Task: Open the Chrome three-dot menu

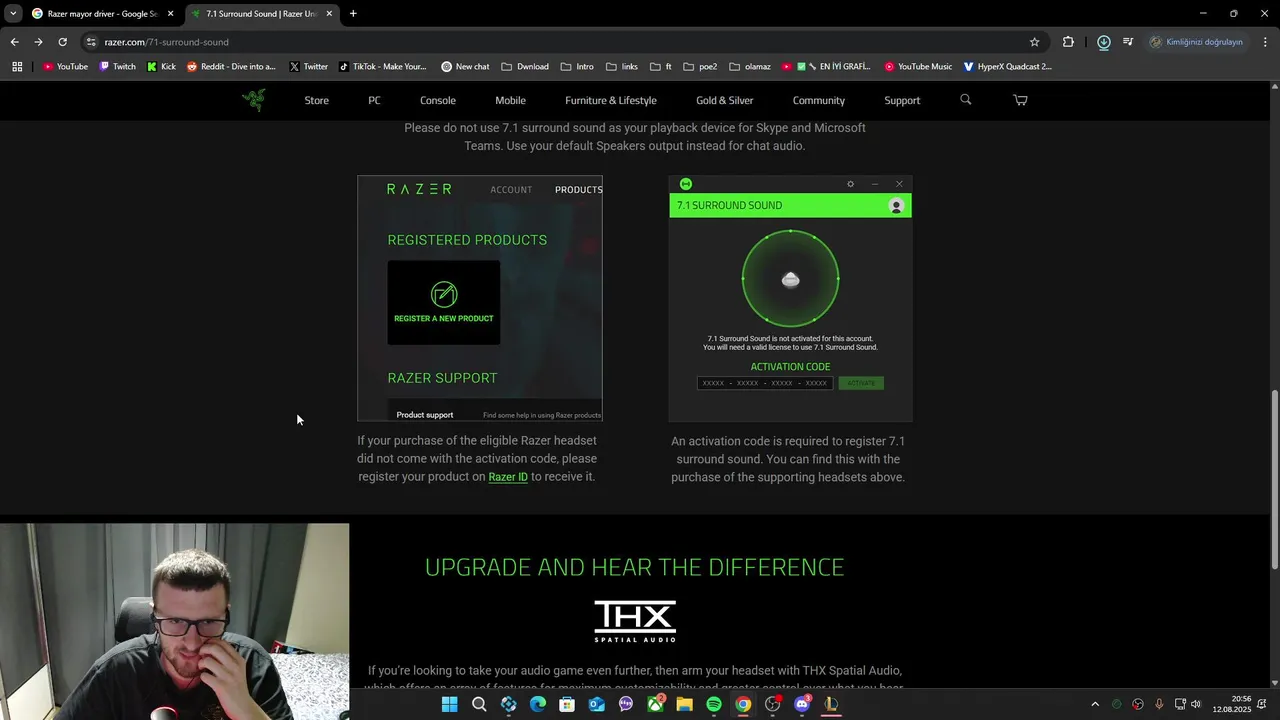Action: point(1265,42)
